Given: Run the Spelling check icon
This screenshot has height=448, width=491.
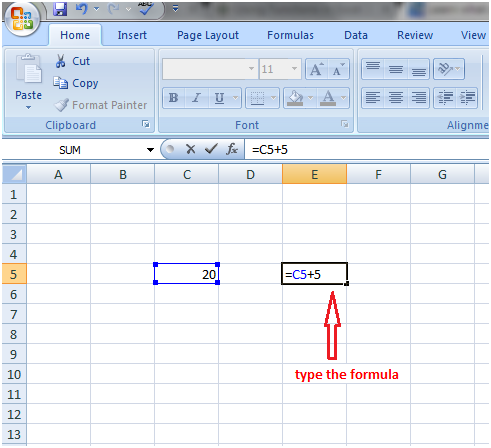Looking at the screenshot, I should [x=146, y=8].
